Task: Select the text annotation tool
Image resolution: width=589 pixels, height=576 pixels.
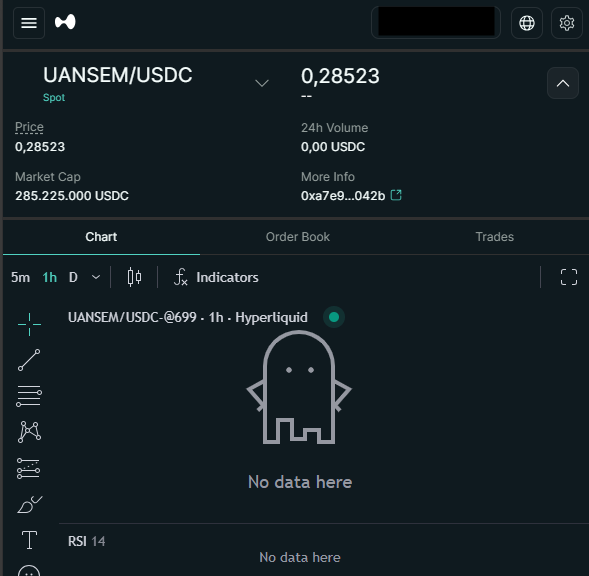Action: (x=29, y=540)
